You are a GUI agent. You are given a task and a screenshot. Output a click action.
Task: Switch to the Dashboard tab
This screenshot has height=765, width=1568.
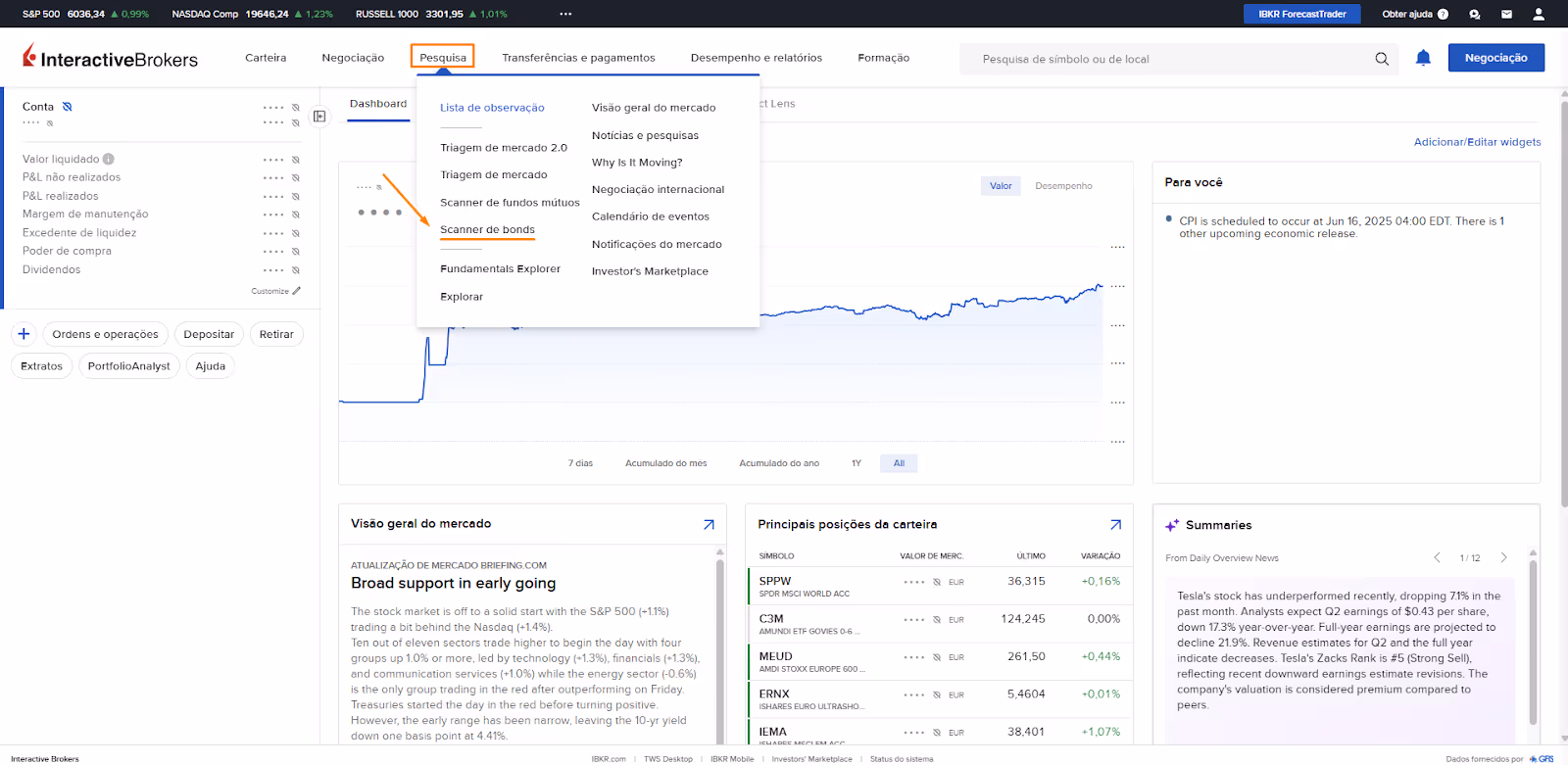click(378, 104)
